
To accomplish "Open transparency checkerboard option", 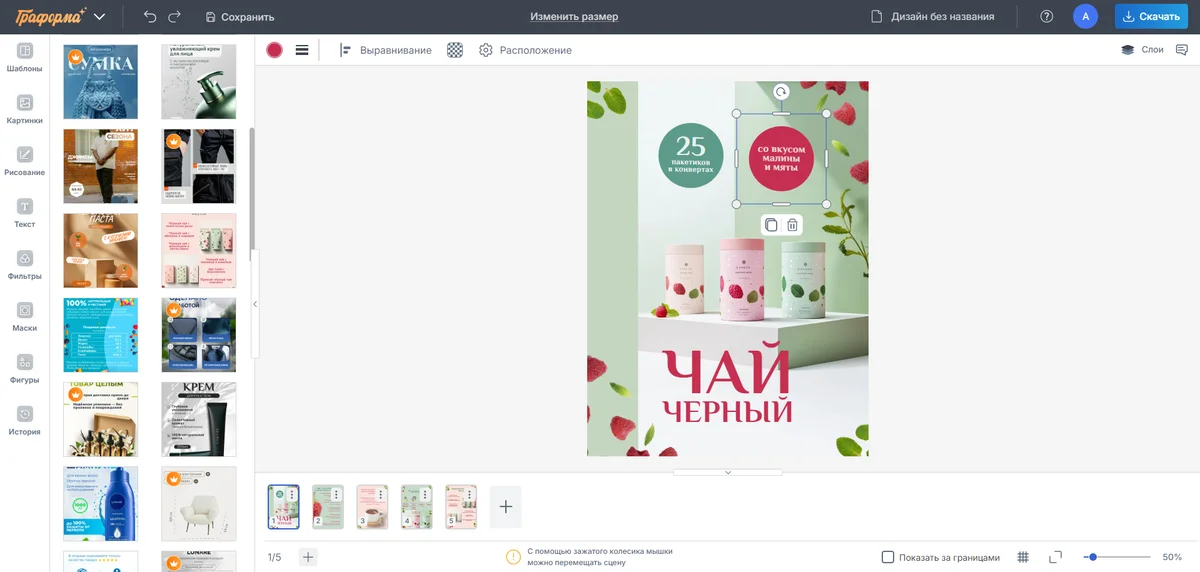I will (455, 50).
